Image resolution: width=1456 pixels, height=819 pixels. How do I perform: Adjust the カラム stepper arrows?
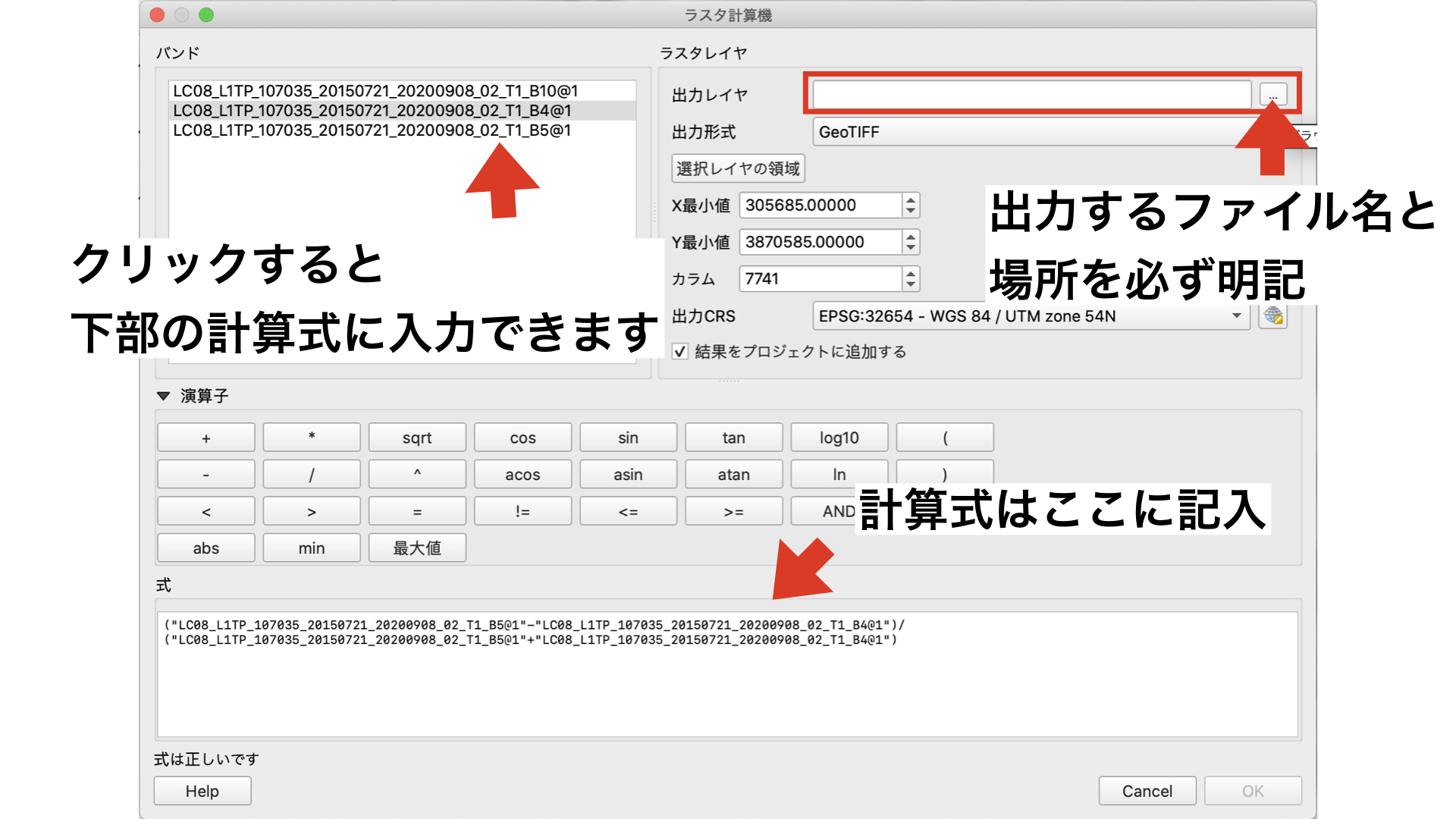point(911,278)
